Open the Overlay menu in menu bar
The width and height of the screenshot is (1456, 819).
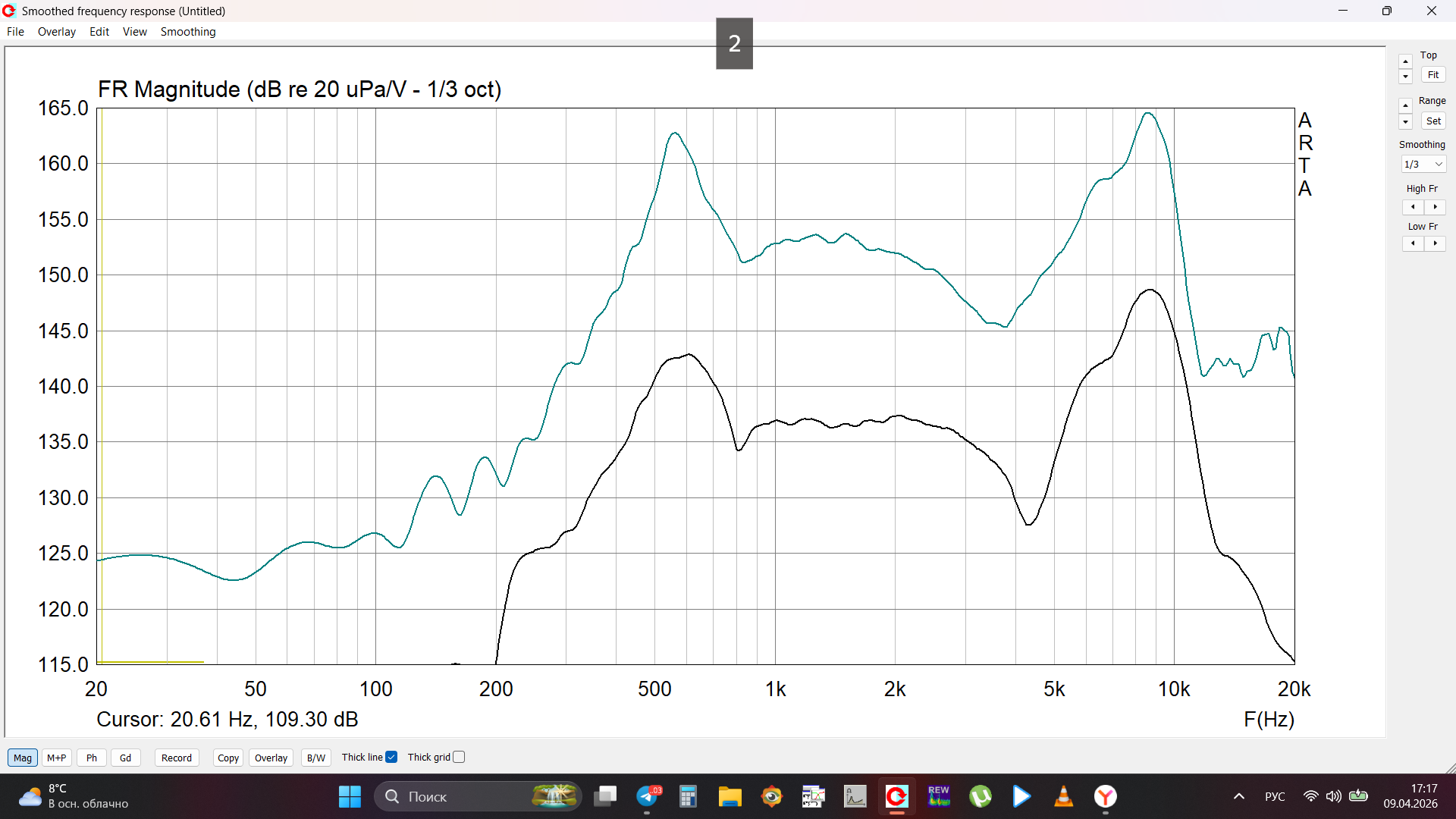coord(56,32)
